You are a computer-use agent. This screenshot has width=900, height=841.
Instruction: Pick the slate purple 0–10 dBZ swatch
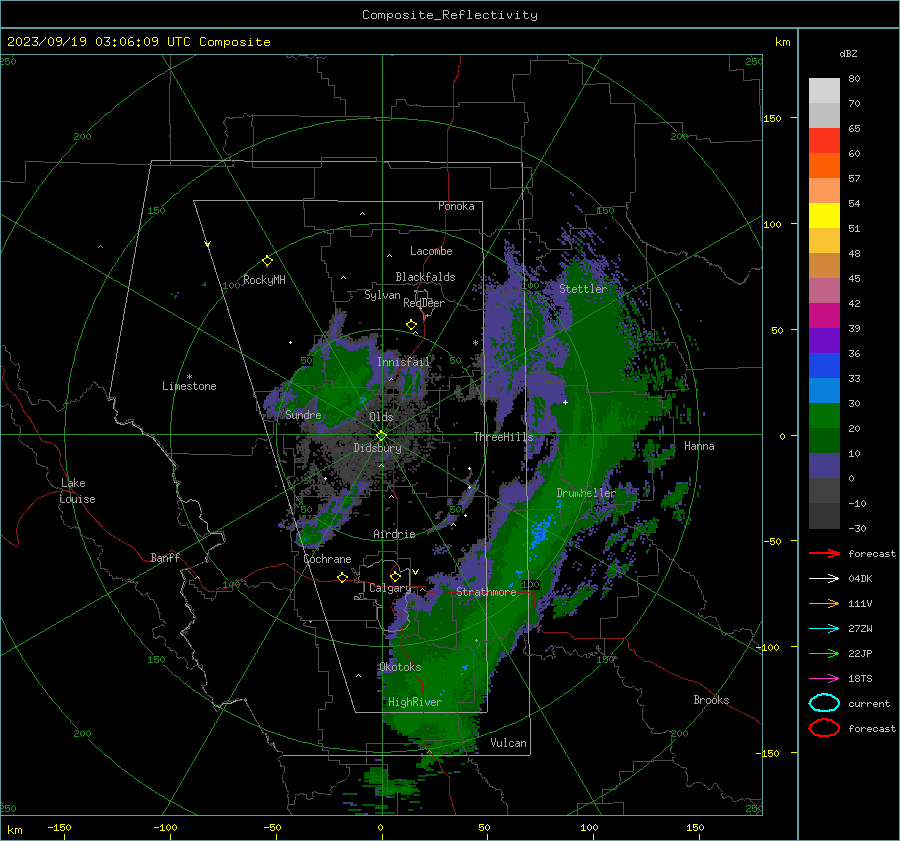pyautogui.click(x=824, y=466)
